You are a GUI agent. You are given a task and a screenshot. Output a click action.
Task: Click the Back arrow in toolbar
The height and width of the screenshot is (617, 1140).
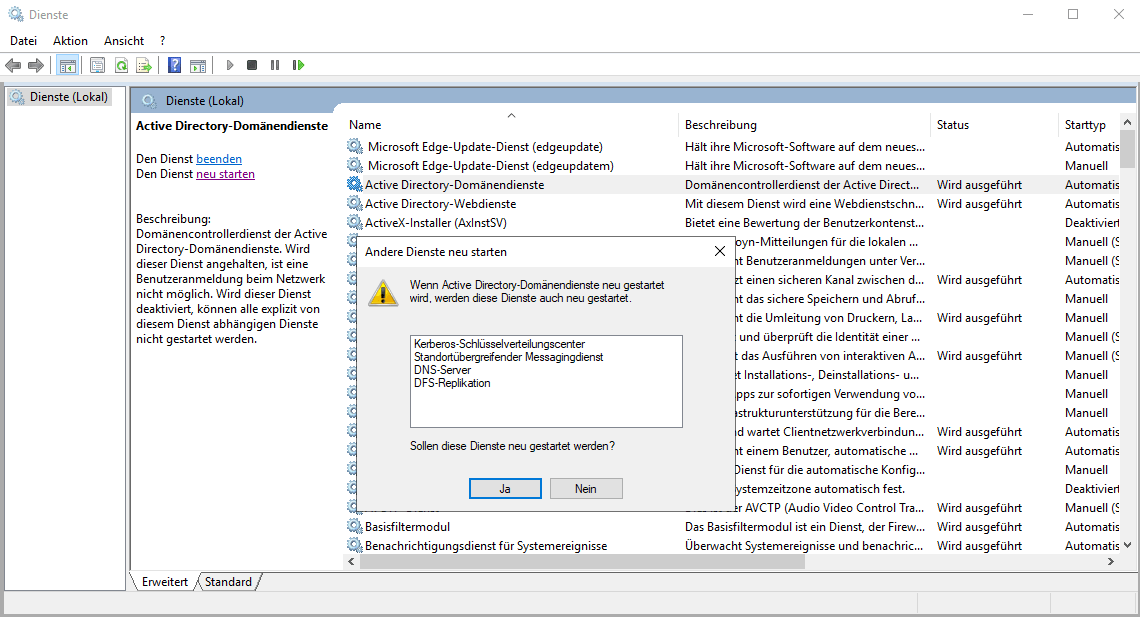coord(13,65)
